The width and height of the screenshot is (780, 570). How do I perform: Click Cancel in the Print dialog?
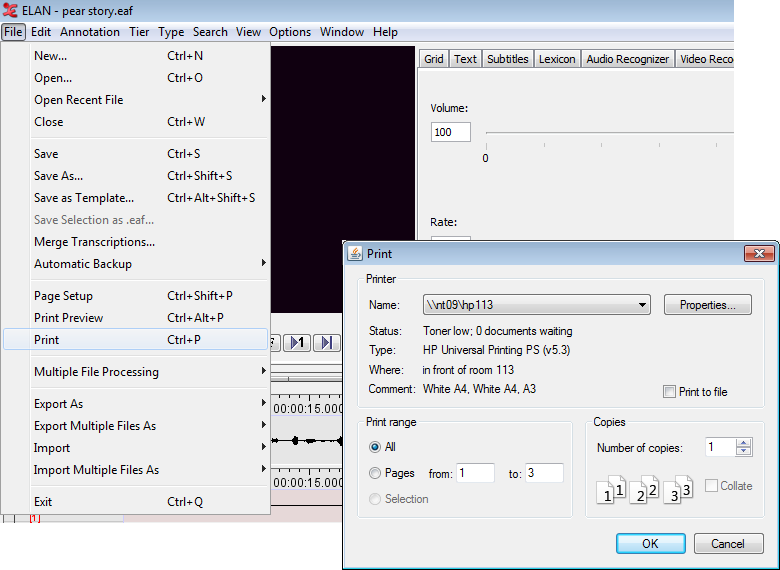728,543
